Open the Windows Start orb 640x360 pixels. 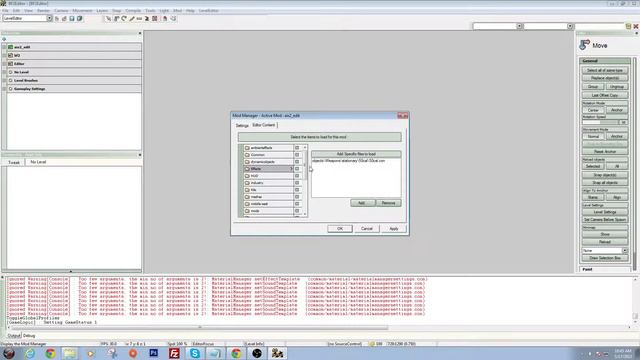tap(9, 353)
